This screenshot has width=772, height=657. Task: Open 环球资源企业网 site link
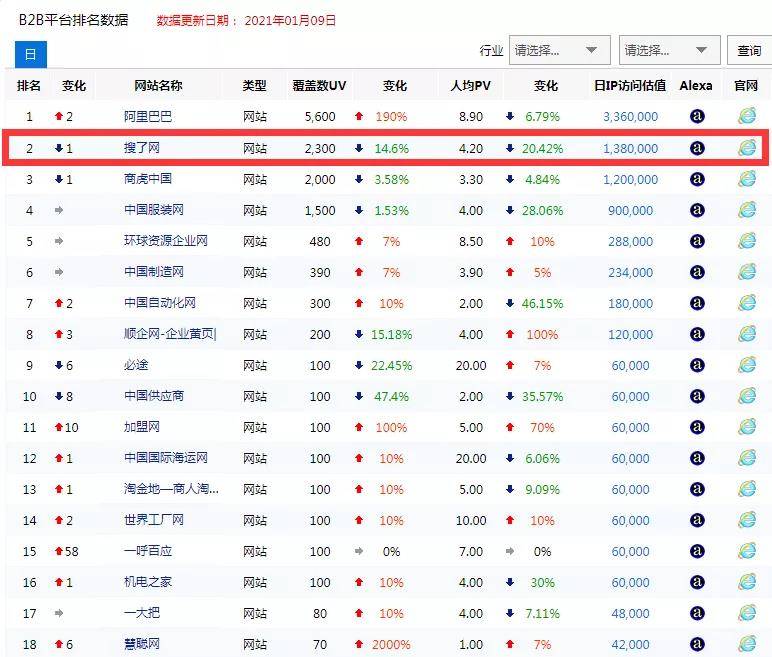(166, 241)
